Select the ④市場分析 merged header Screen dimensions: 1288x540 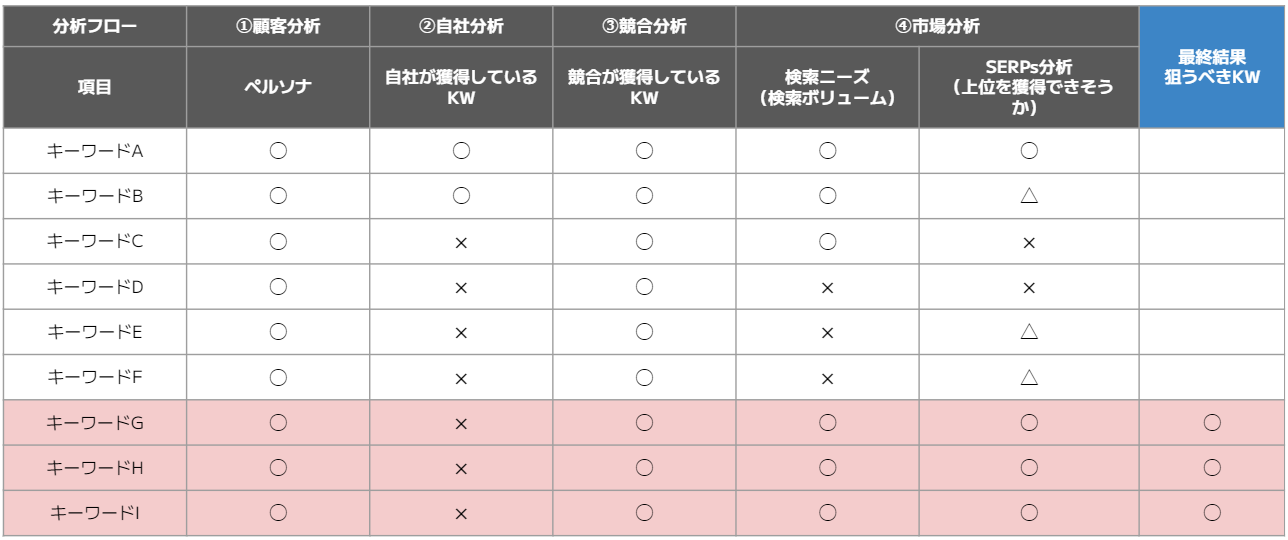point(937,27)
